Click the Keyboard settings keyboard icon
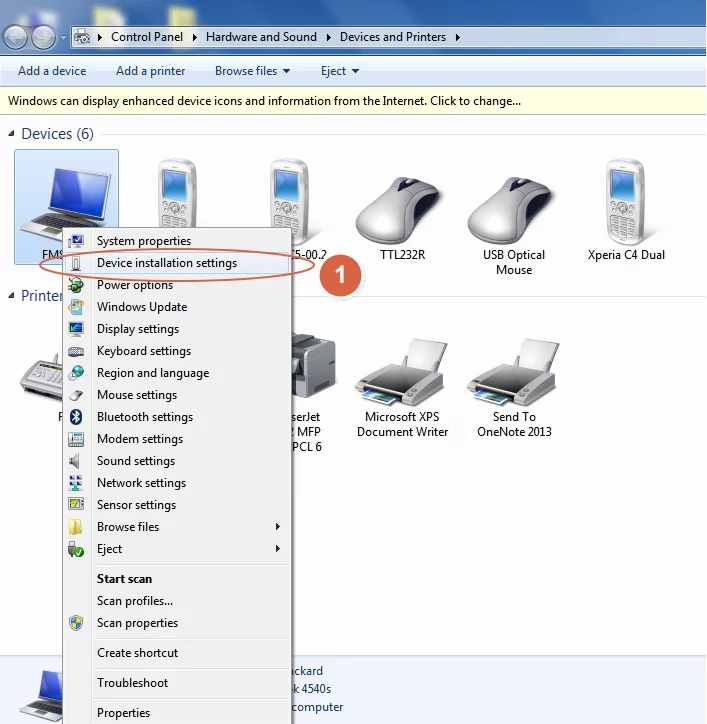This screenshot has width=707, height=724. click(76, 351)
